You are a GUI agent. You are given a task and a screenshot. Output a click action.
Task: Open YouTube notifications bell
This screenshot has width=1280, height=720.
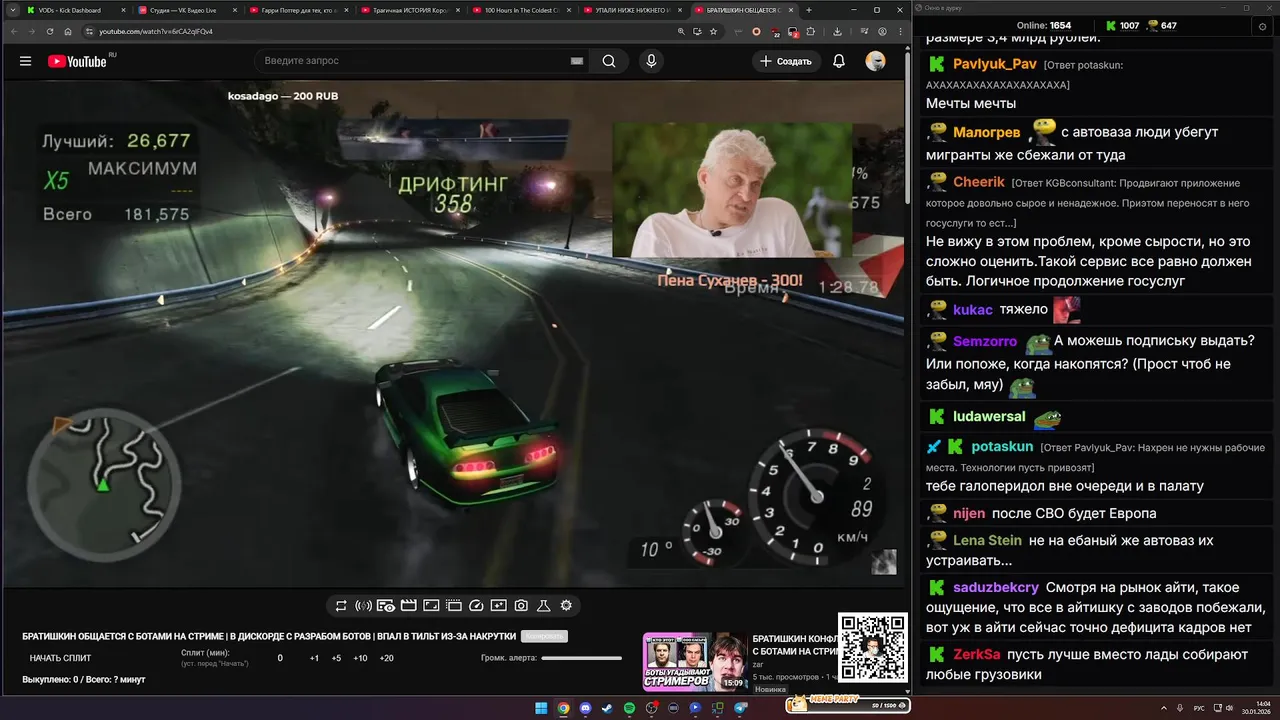click(839, 61)
